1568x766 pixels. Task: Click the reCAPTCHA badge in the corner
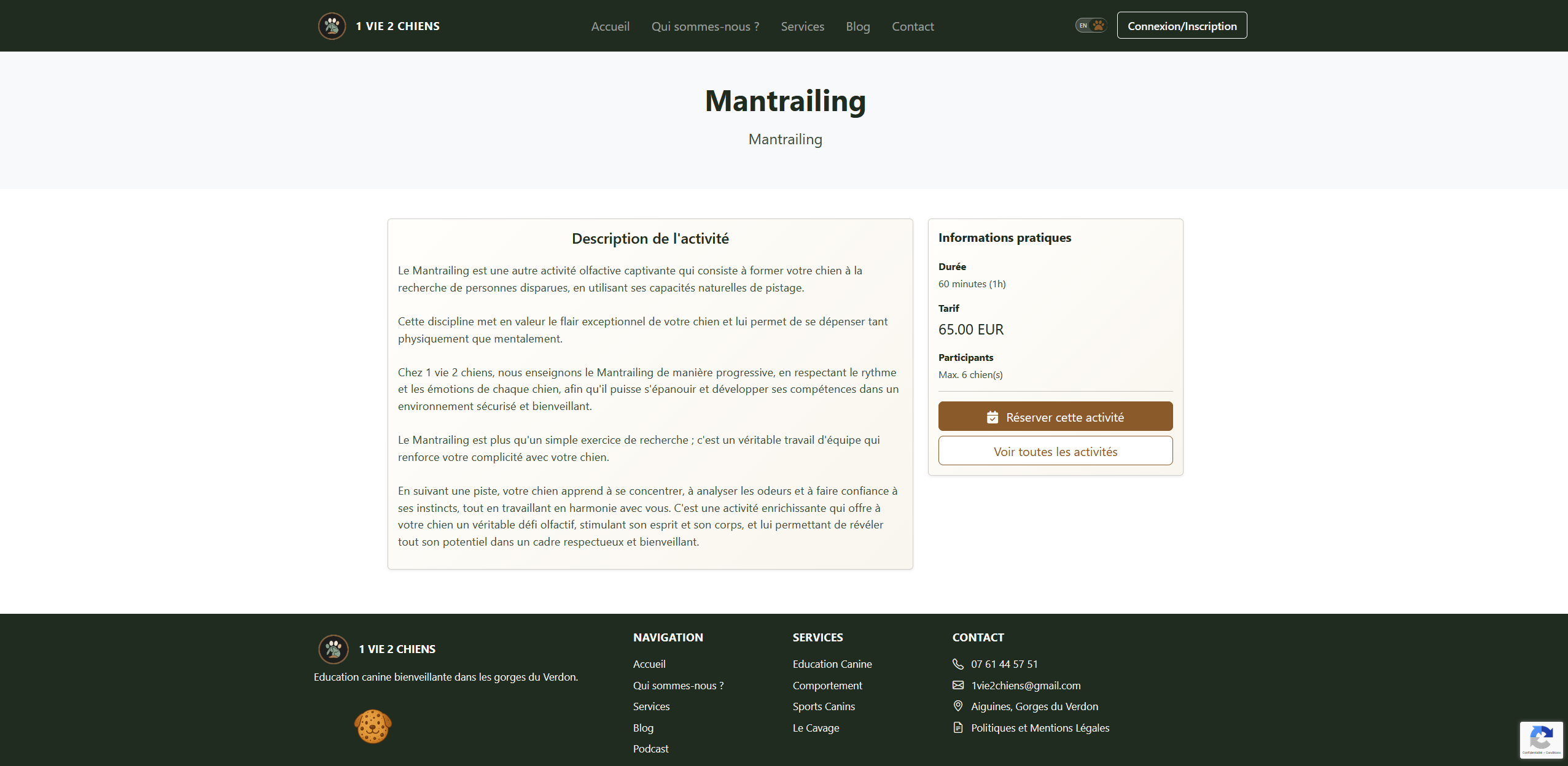pos(1541,740)
